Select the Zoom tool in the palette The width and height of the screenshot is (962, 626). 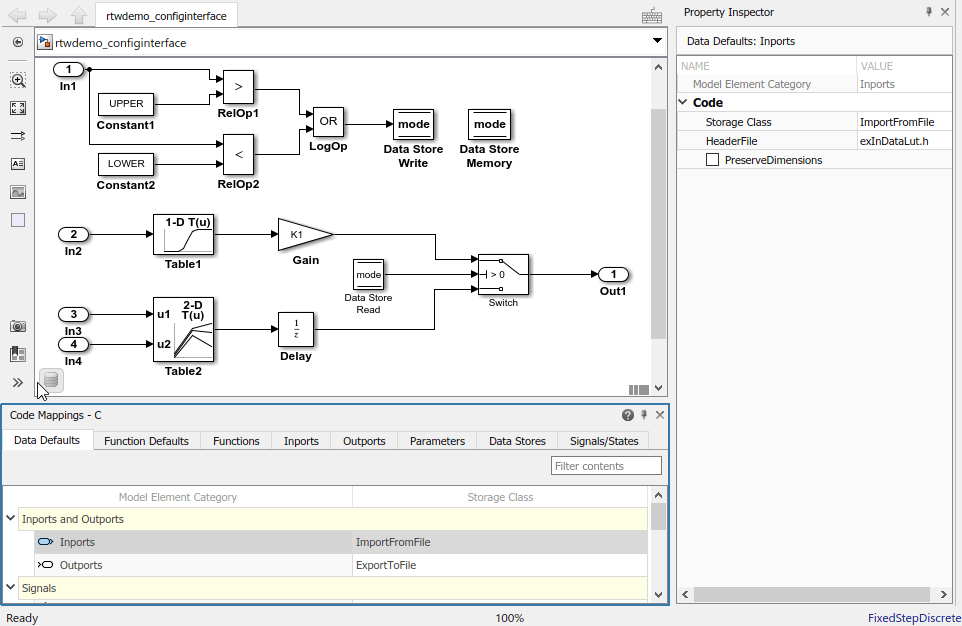pyautogui.click(x=17, y=81)
